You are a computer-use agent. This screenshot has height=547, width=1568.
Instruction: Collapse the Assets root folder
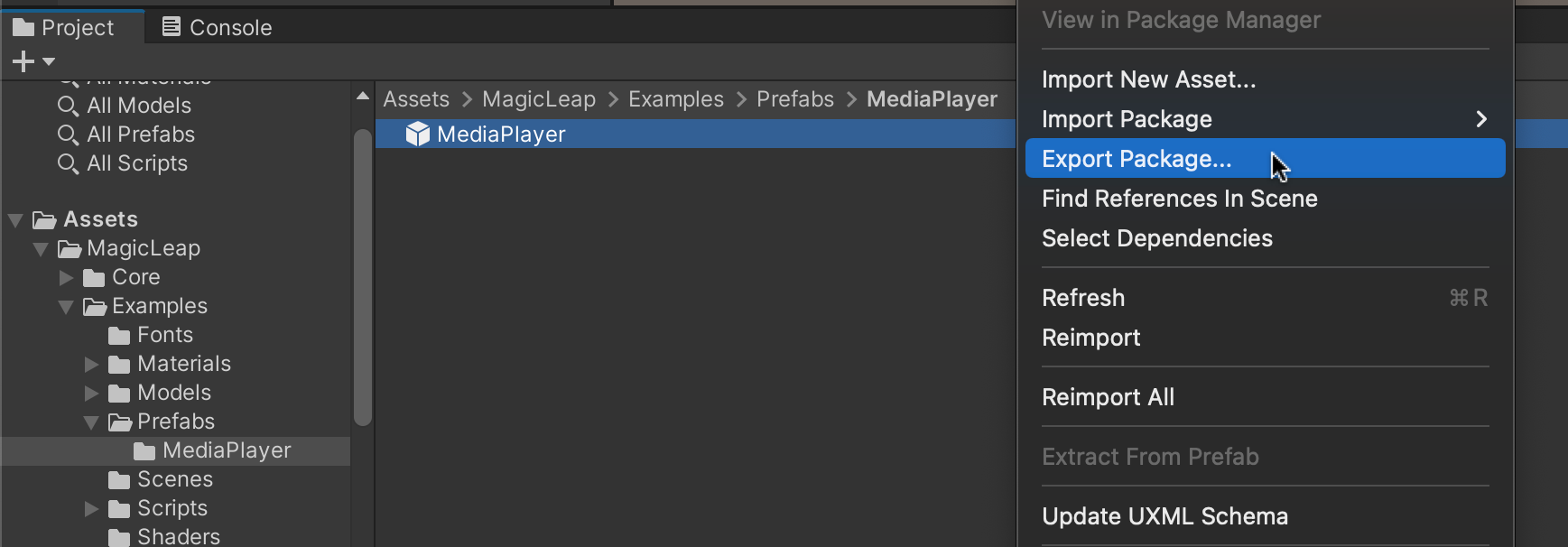pyautogui.click(x=15, y=220)
